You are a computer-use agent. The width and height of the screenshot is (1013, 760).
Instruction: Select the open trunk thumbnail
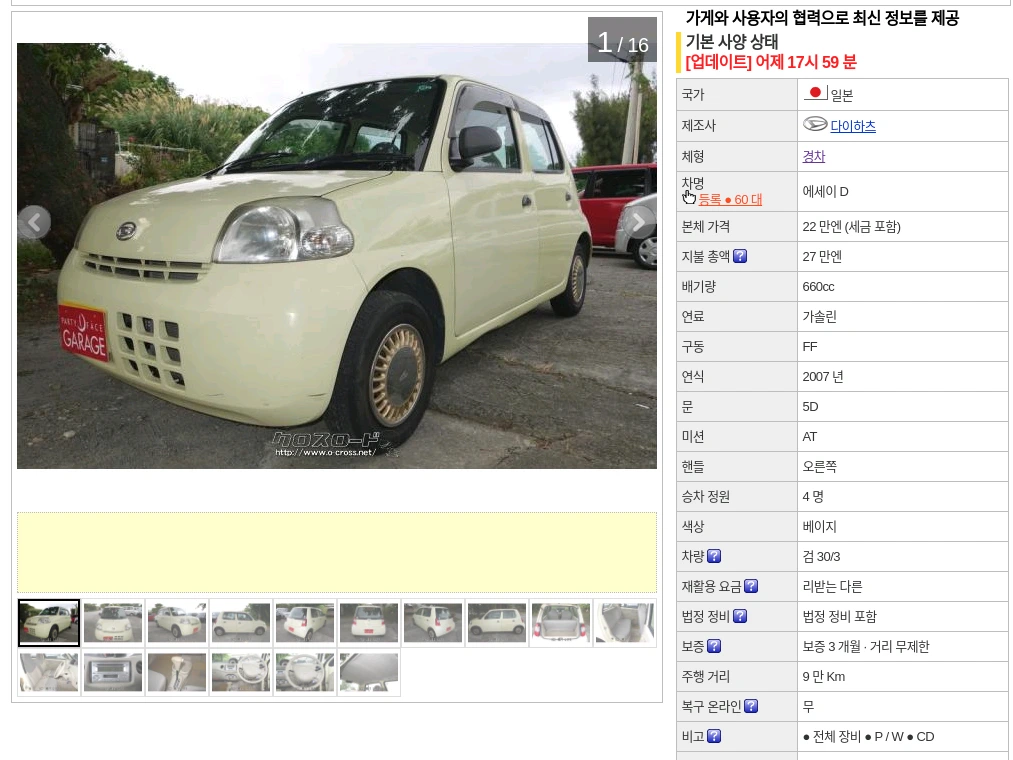pos(561,623)
